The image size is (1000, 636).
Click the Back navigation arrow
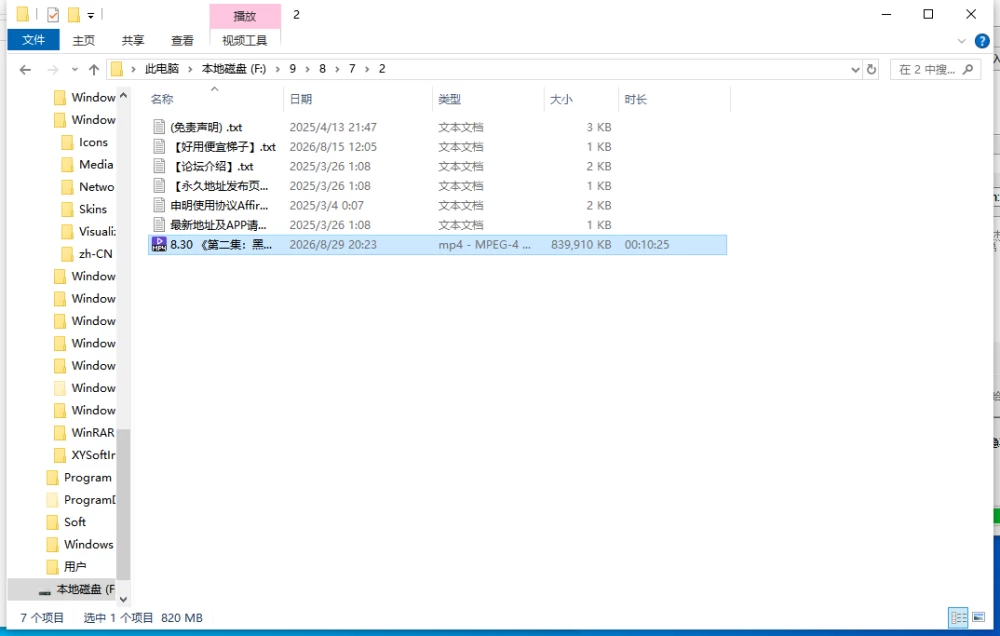point(25,70)
